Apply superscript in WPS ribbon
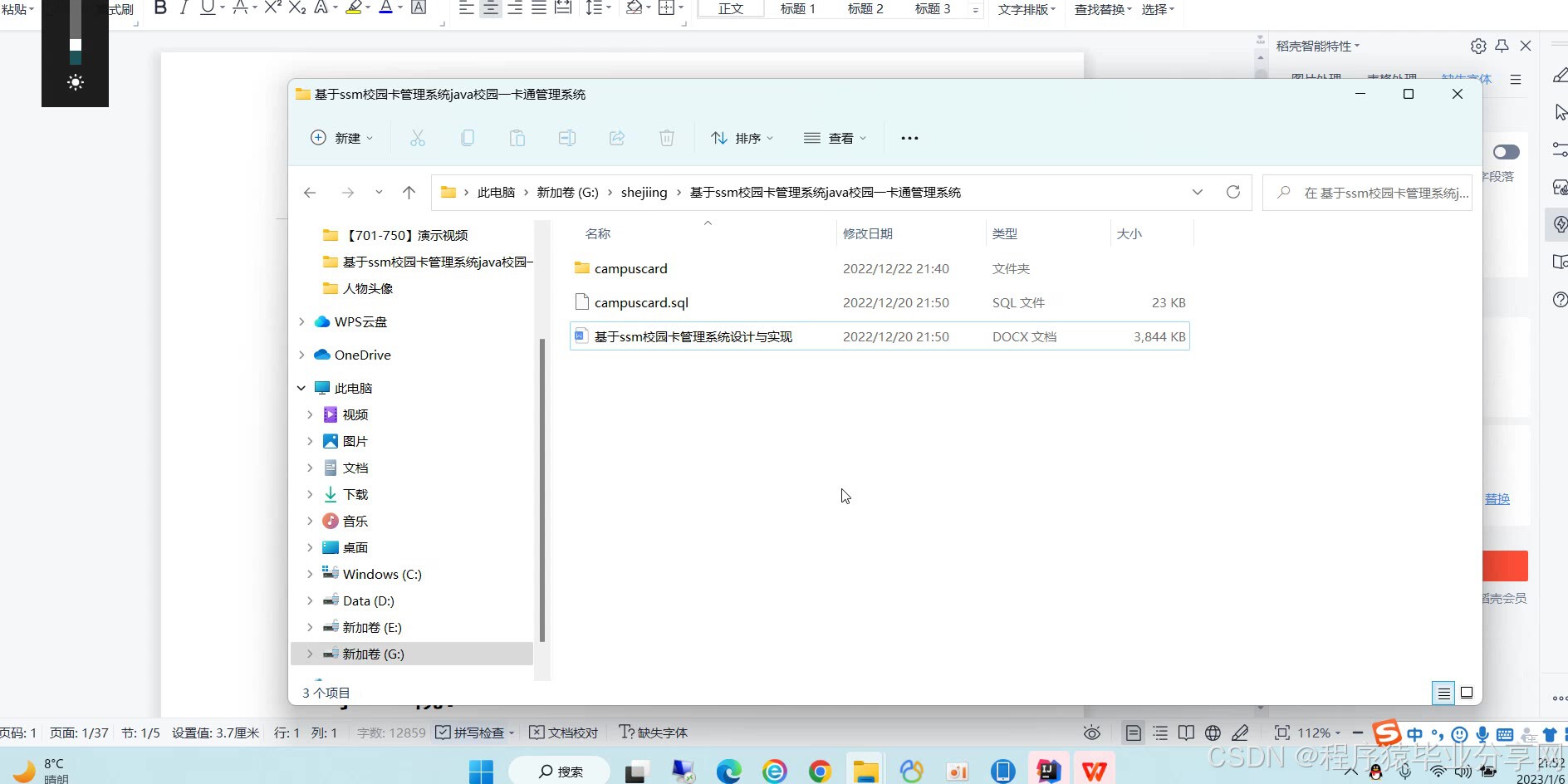Screen dimensions: 1568x784 point(272,7)
